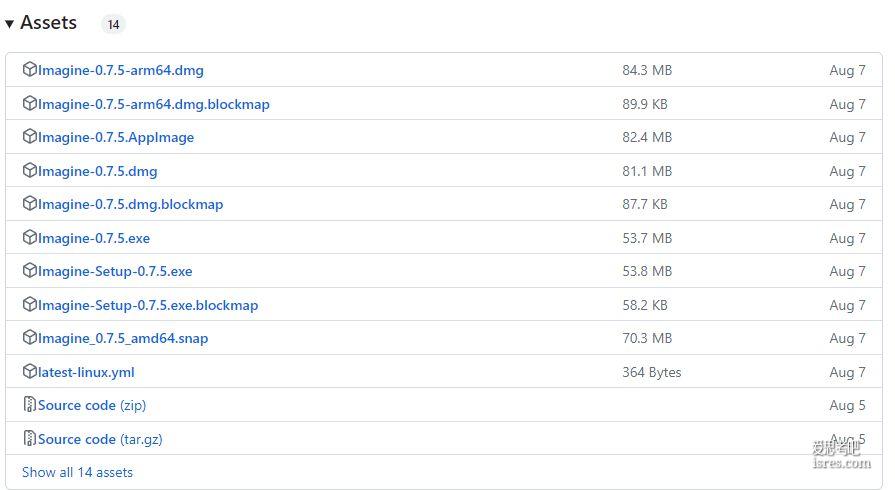Click package icon beside Imagine-0.7.5.dmg.blockmap
This screenshot has width=895, height=490.
(30, 203)
